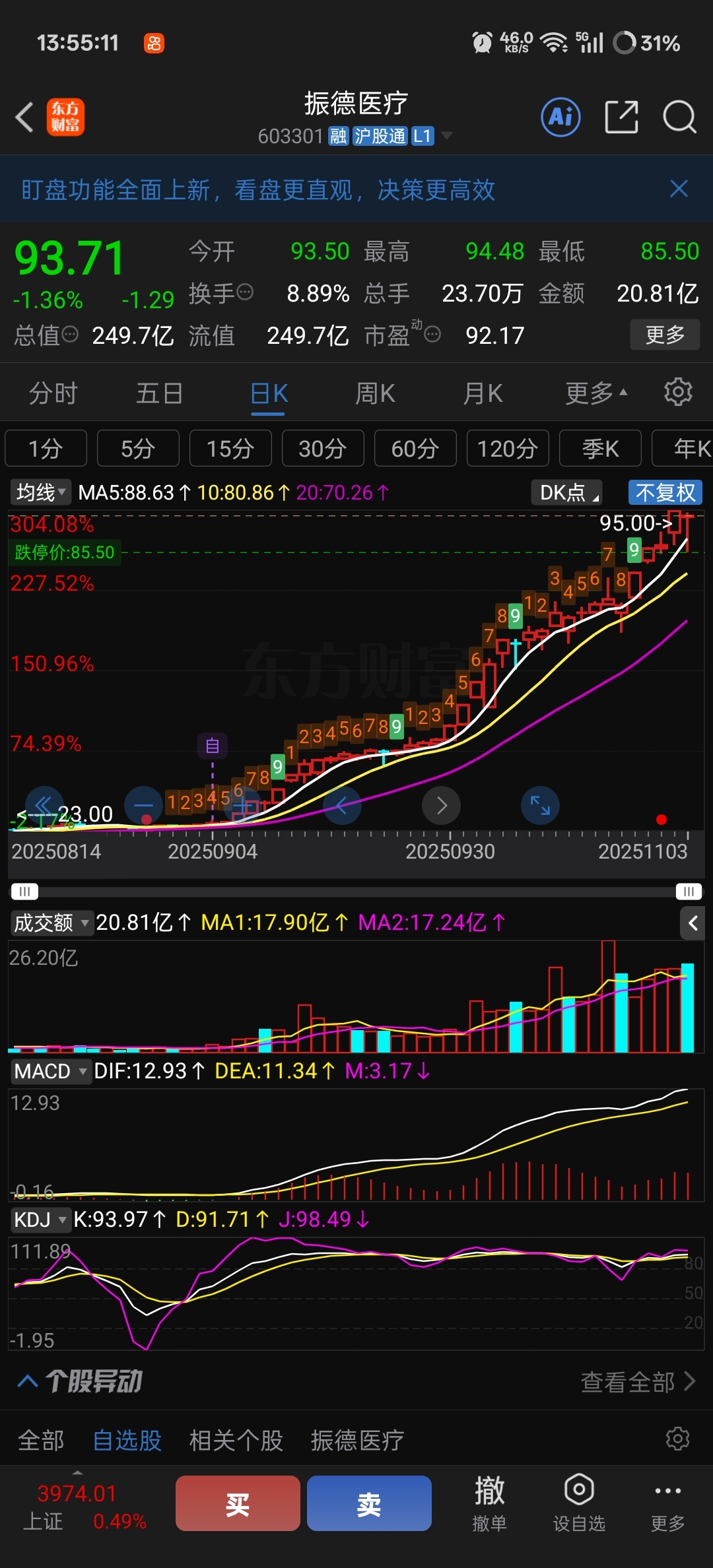The height and width of the screenshot is (1568, 713).
Task: Expand chart to fullscreen icon
Action: tap(540, 805)
